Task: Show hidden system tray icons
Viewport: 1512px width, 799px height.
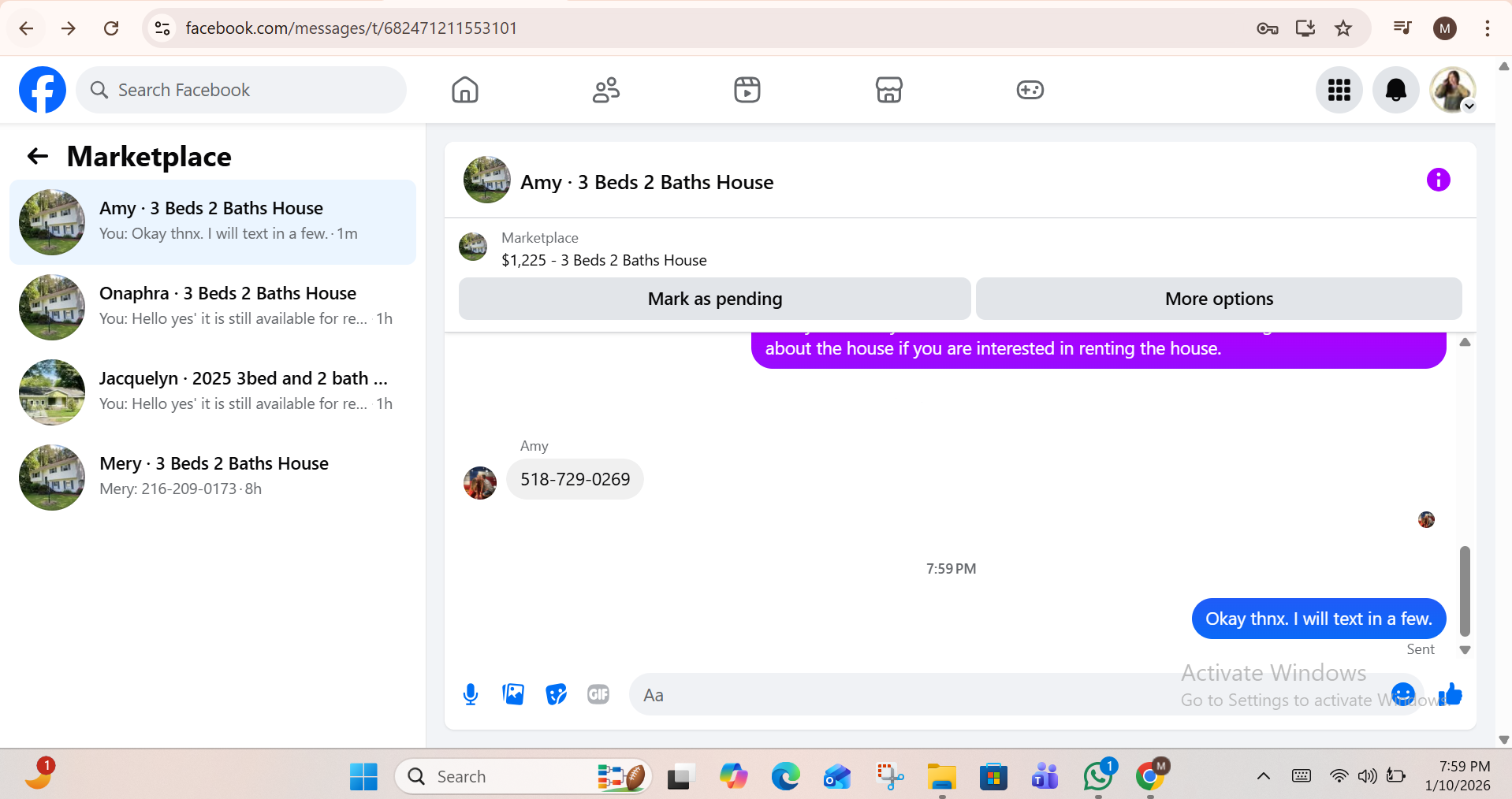Action: coord(1263,776)
